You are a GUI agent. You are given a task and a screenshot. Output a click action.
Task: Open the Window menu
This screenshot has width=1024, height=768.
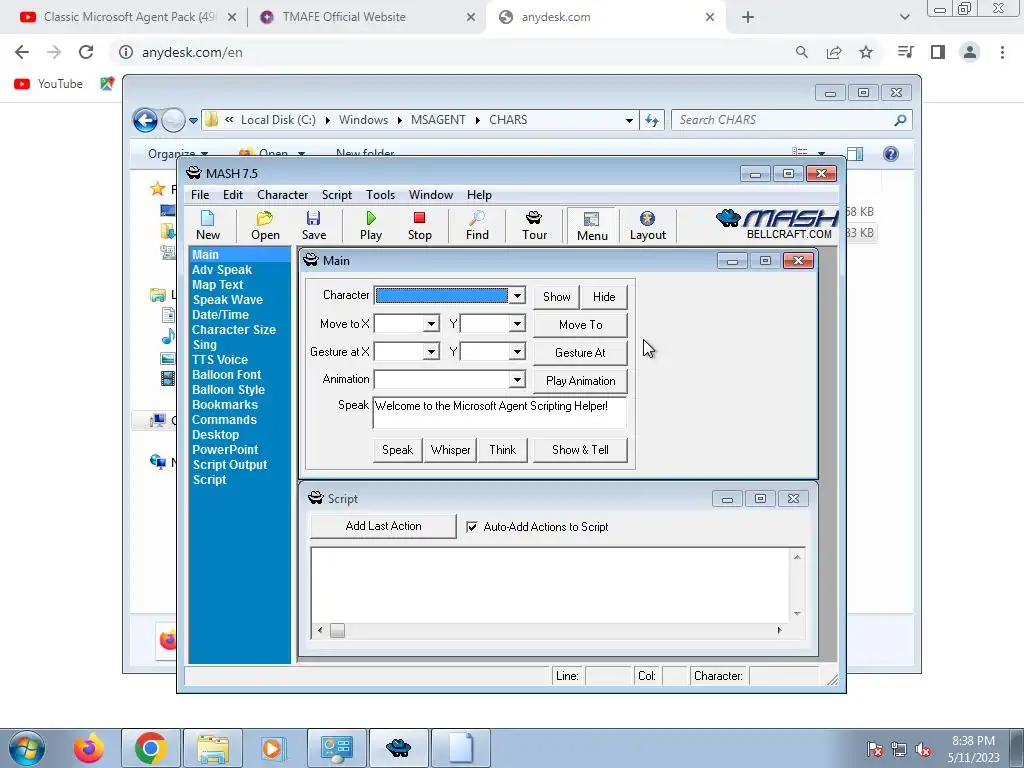(430, 195)
